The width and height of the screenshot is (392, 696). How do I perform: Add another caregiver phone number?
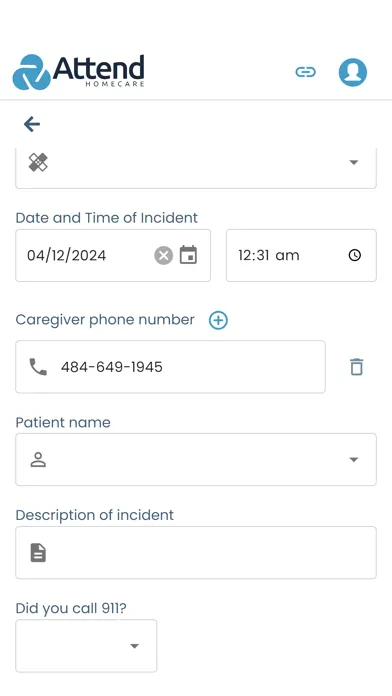(218, 320)
